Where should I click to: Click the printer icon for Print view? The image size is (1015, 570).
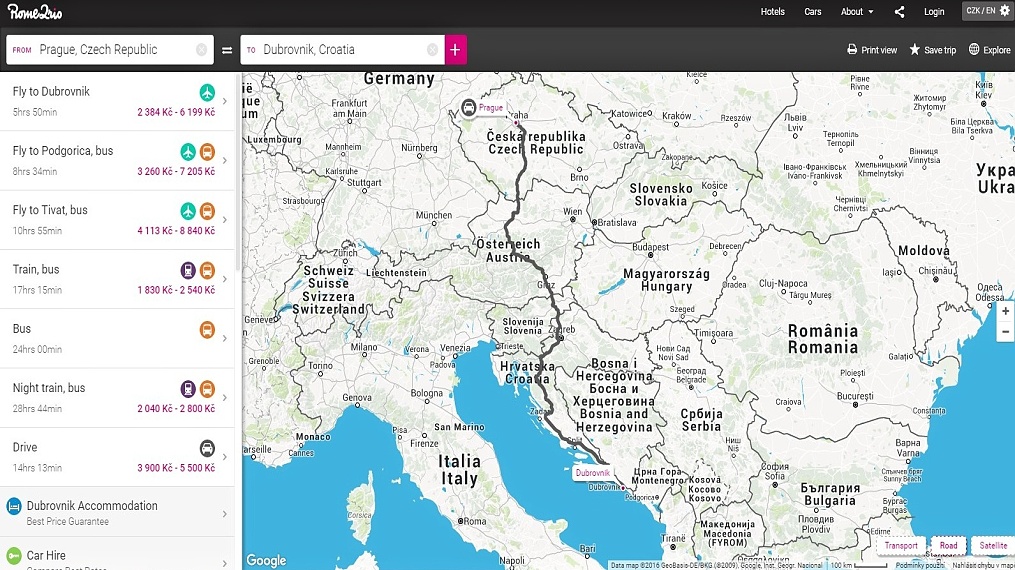tap(852, 49)
